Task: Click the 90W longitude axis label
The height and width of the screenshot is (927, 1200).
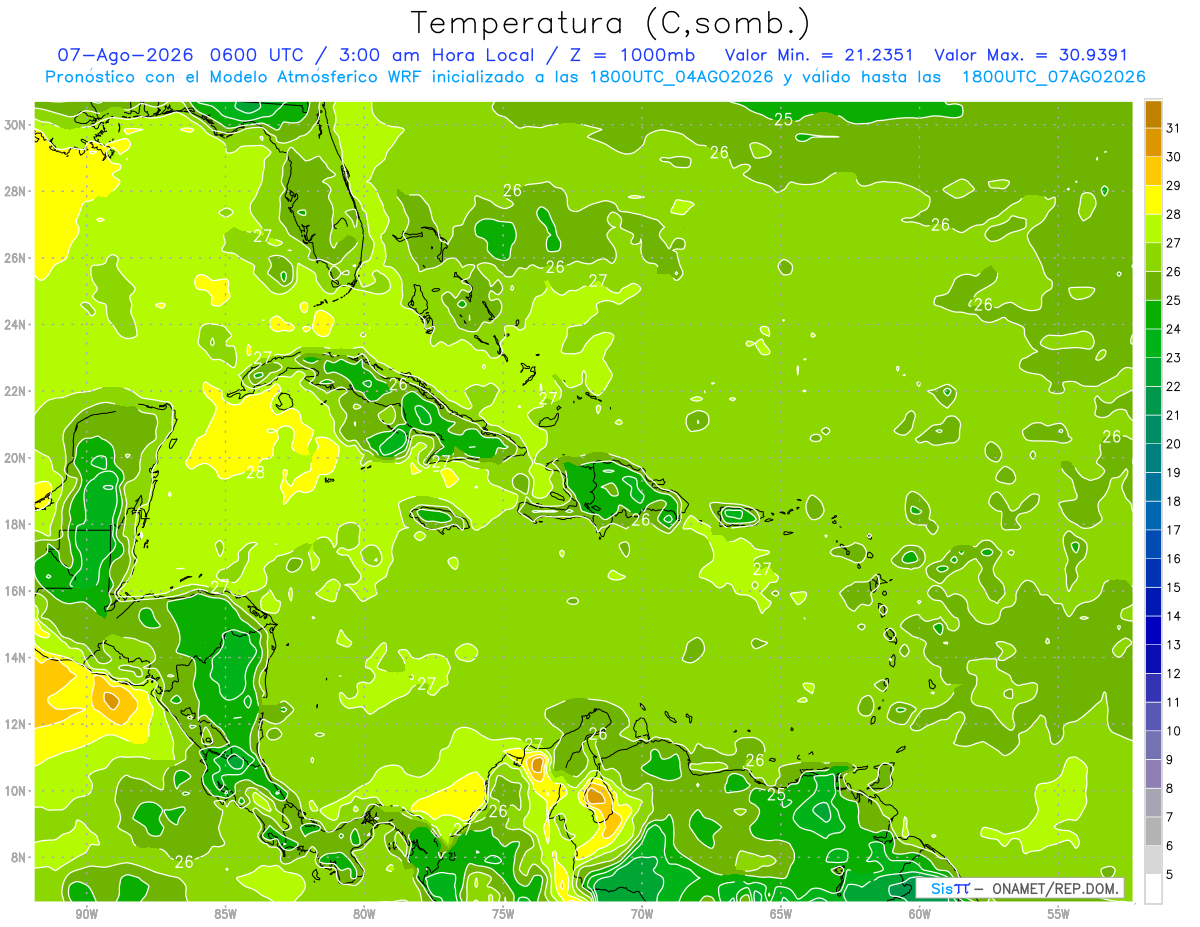Action: point(86,914)
